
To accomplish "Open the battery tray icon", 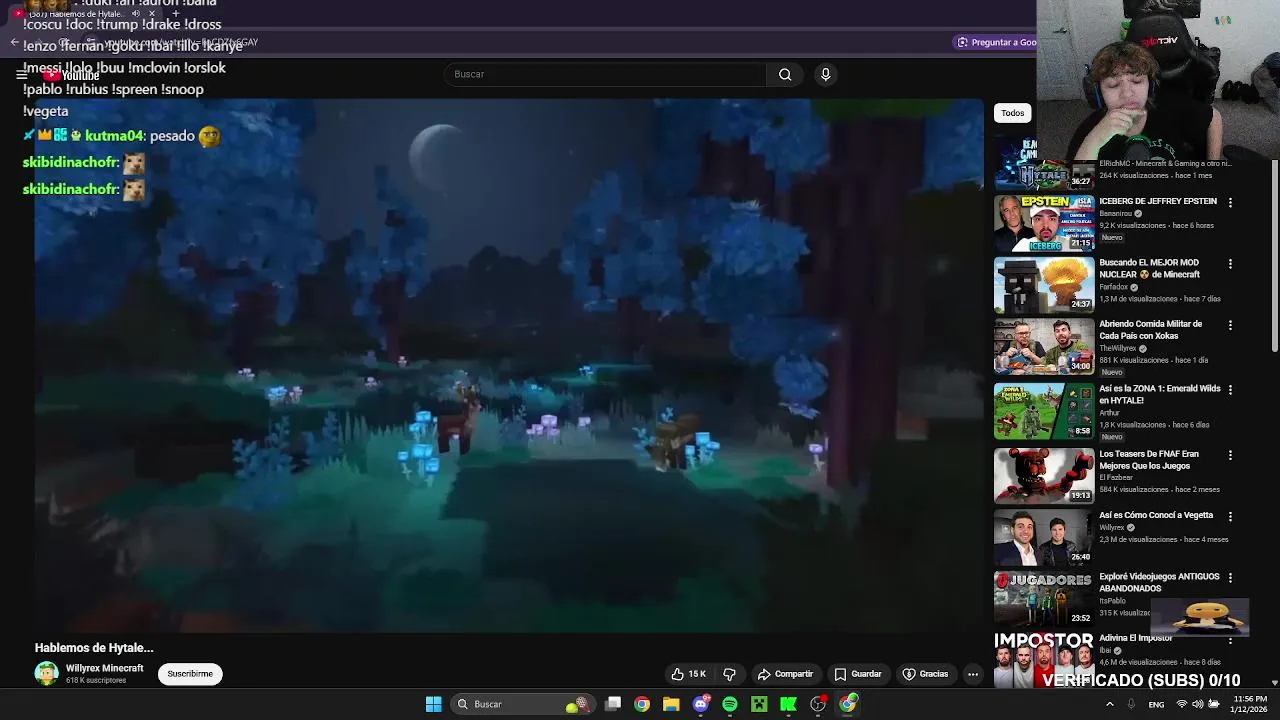I will point(1214,704).
